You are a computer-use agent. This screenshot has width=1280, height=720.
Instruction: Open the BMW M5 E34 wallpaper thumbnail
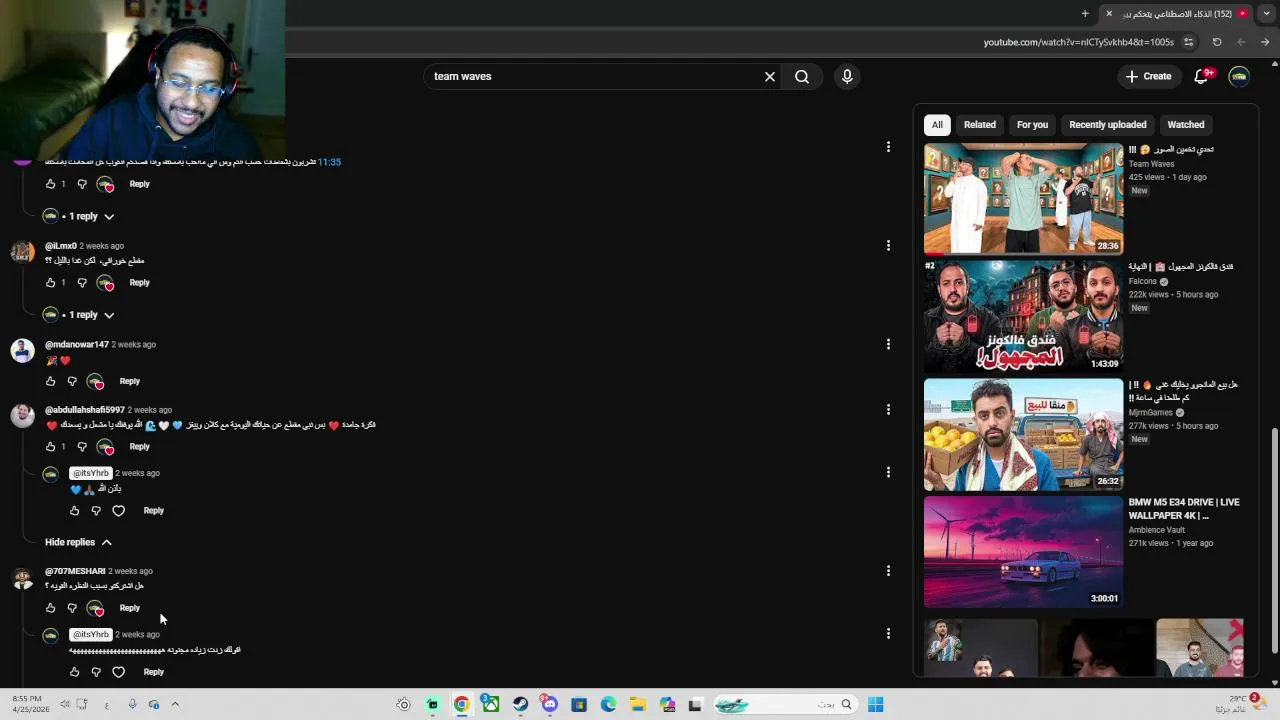(1023, 552)
